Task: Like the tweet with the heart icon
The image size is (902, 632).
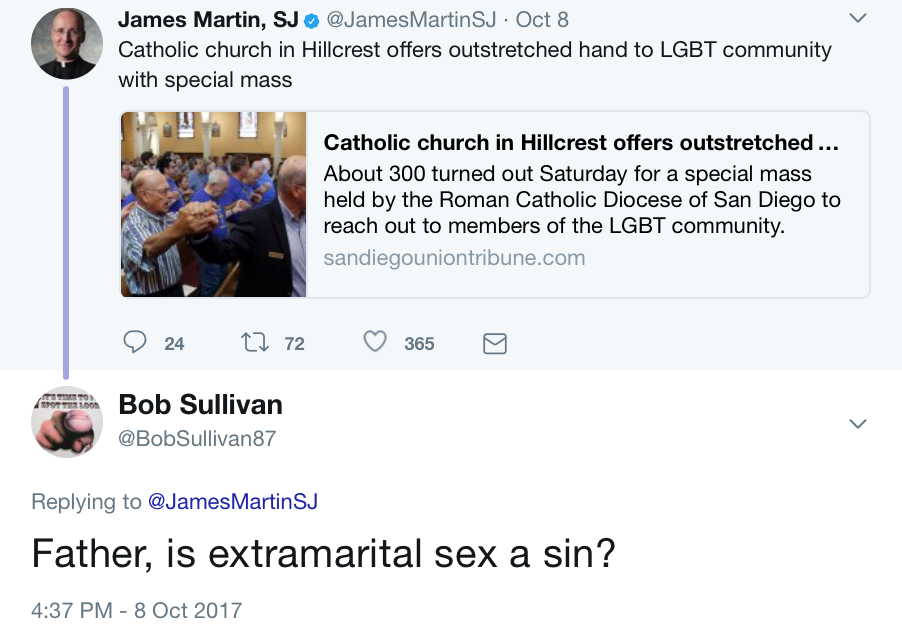Action: pos(375,342)
